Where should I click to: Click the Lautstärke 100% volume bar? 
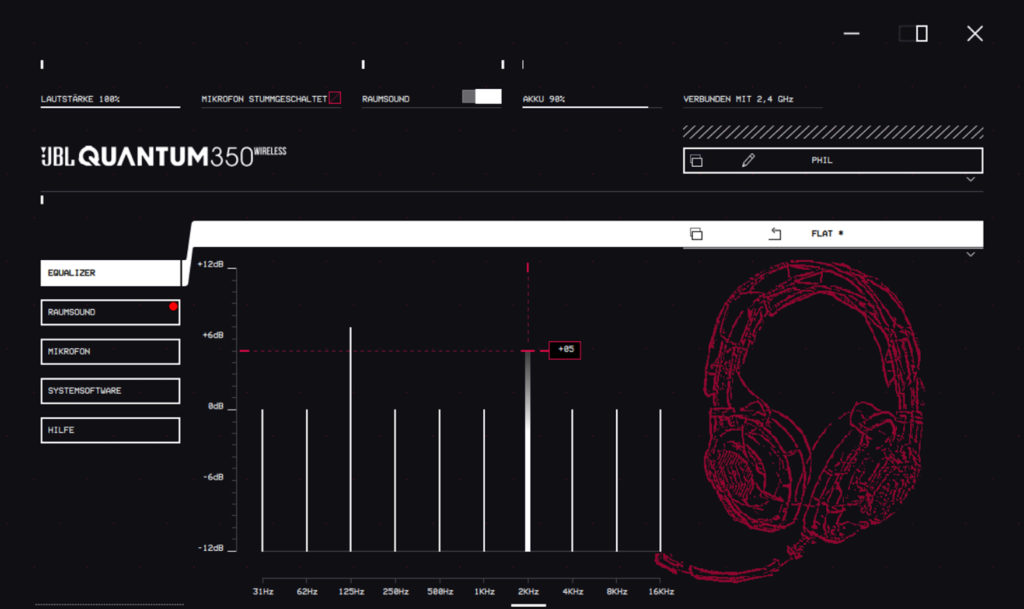(x=110, y=100)
